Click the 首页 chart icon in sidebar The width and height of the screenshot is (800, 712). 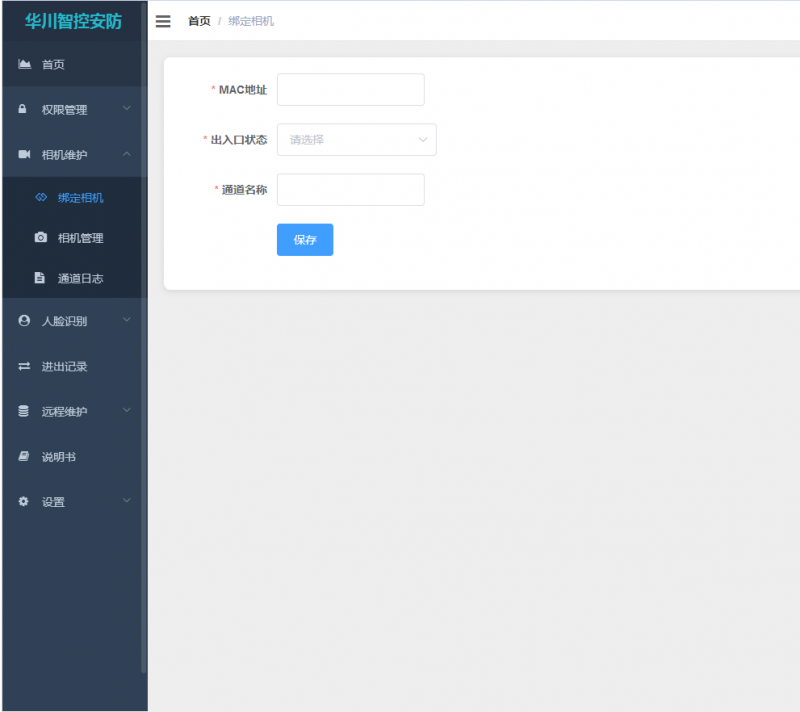pyautogui.click(x=24, y=64)
